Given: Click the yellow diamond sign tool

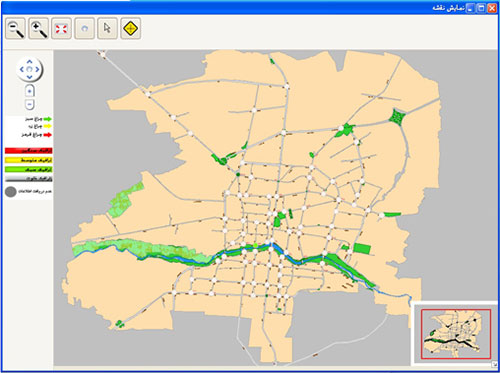Looking at the screenshot, I should click(x=130, y=29).
